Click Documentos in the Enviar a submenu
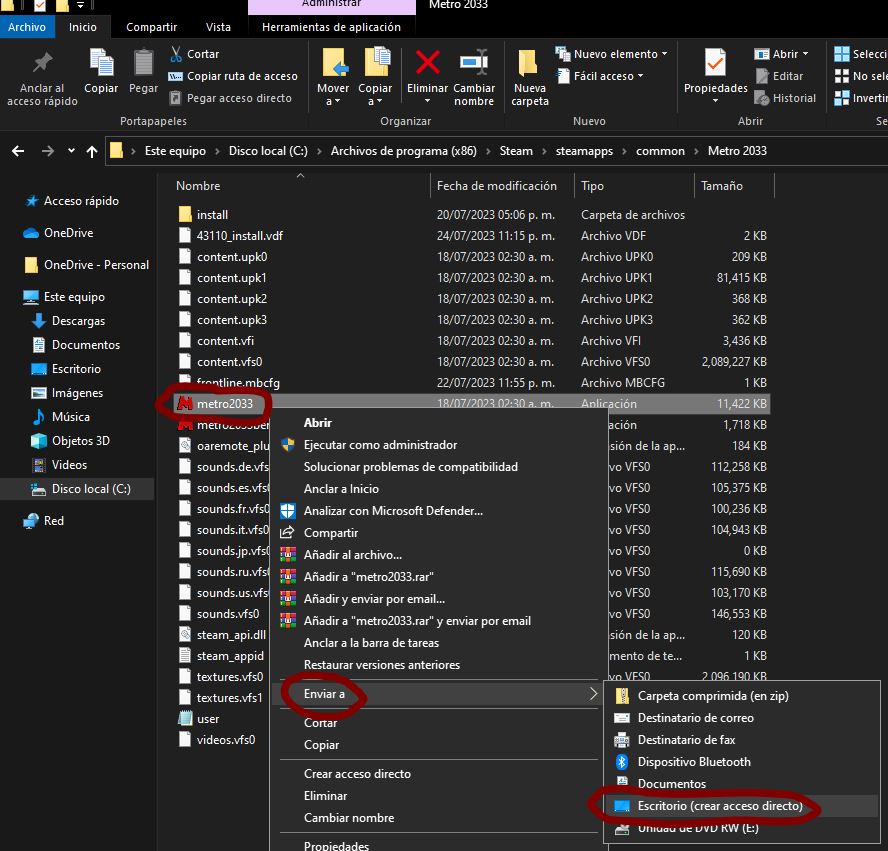Screen dimensions: 888x851 tap(672, 784)
